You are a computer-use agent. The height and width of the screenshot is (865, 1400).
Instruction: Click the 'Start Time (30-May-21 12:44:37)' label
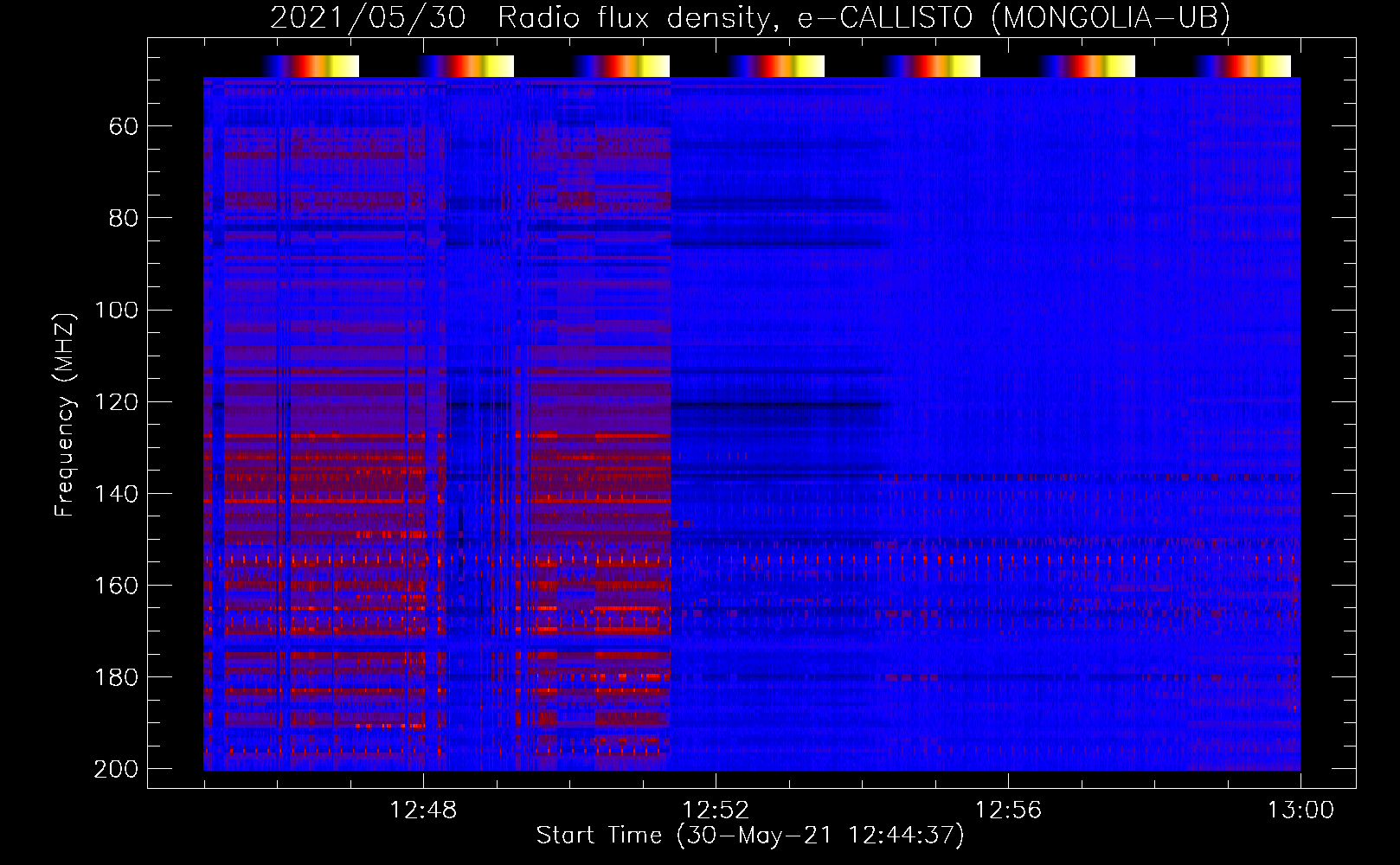coord(750,836)
